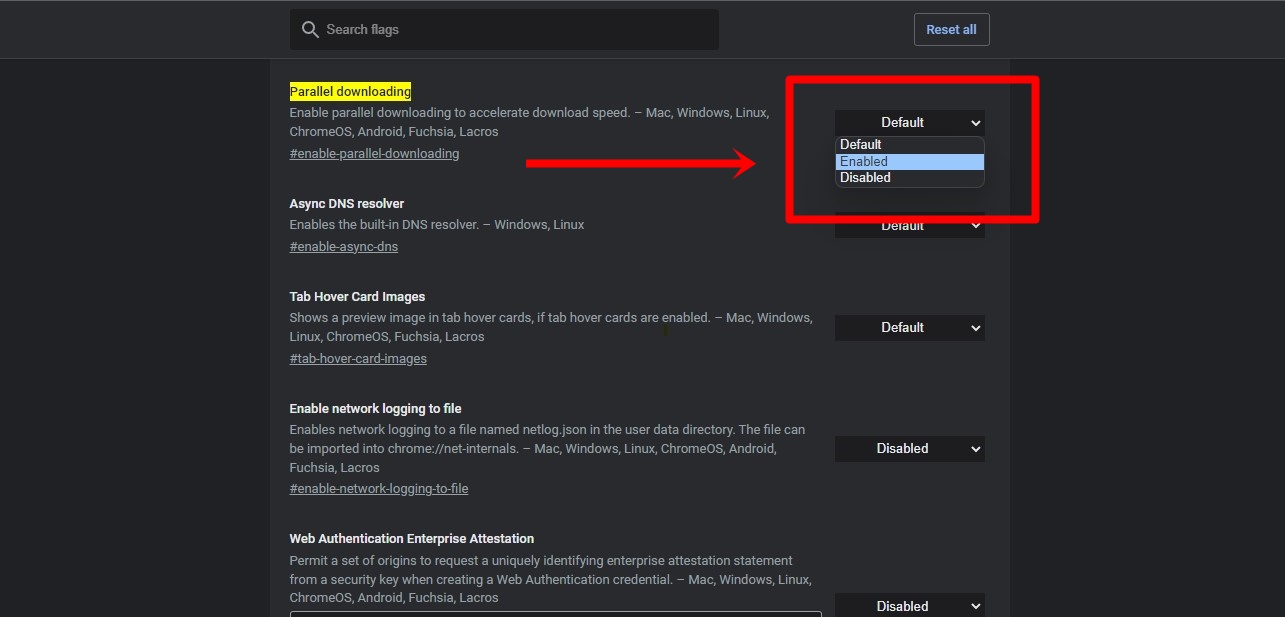The width and height of the screenshot is (1285, 617).
Task: Open Web Authentication Enterprise Attestation dropdown
Action: [909, 606]
